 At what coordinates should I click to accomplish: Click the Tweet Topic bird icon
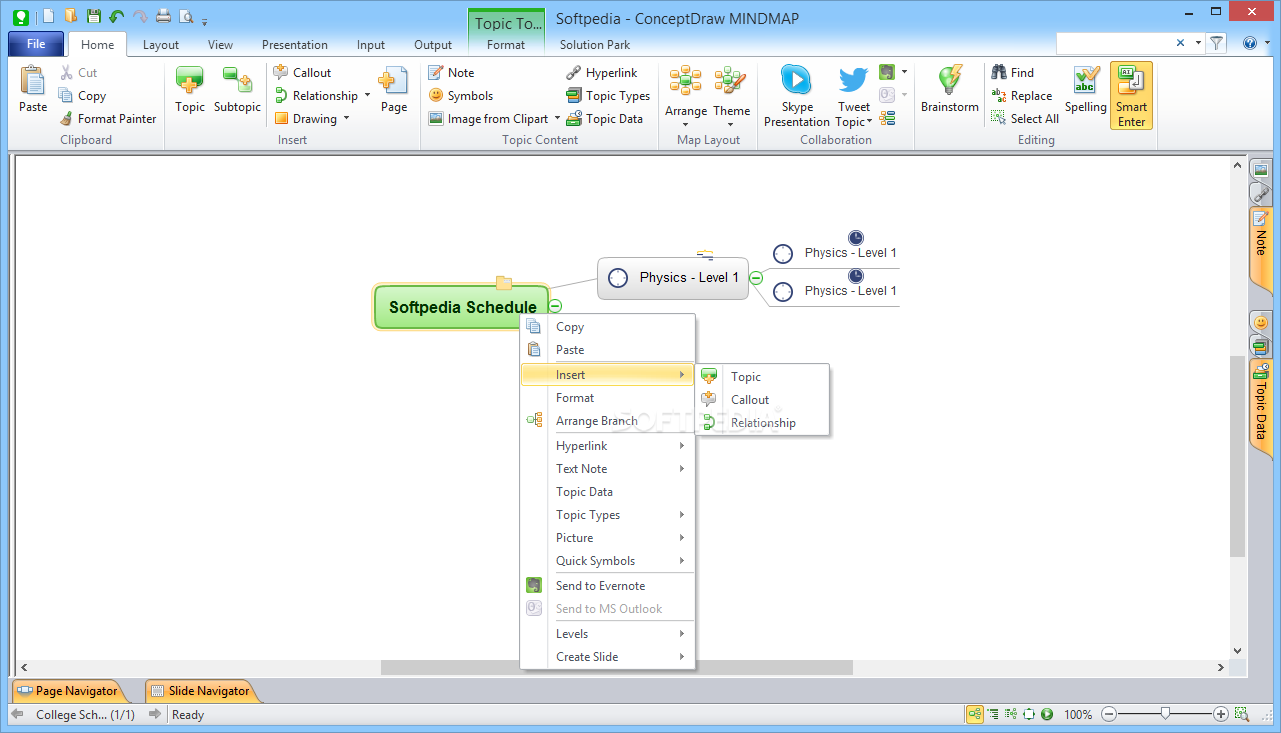tap(853, 80)
